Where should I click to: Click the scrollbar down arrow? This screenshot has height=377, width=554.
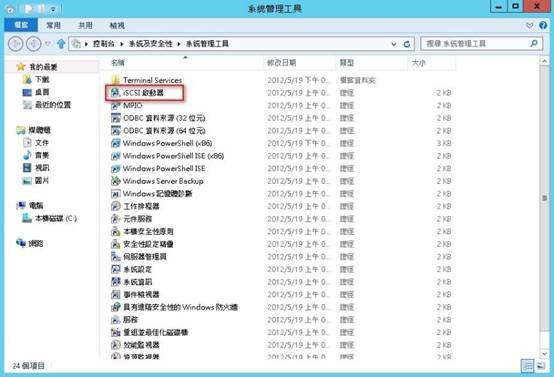[x=544, y=353]
